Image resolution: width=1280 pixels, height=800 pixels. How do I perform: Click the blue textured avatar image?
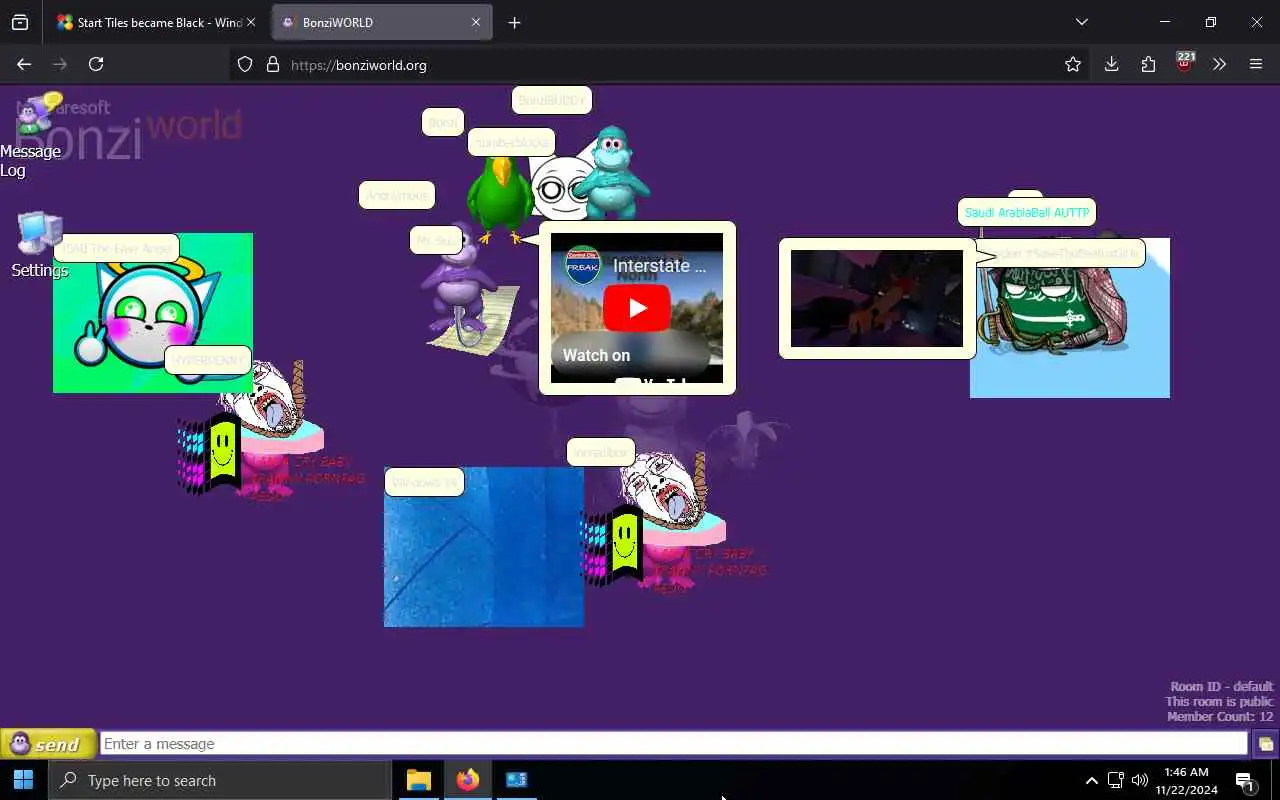pos(484,547)
